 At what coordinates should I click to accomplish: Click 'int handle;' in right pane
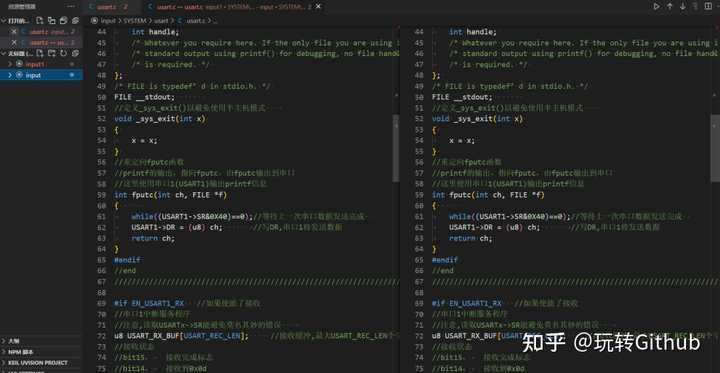pos(473,32)
